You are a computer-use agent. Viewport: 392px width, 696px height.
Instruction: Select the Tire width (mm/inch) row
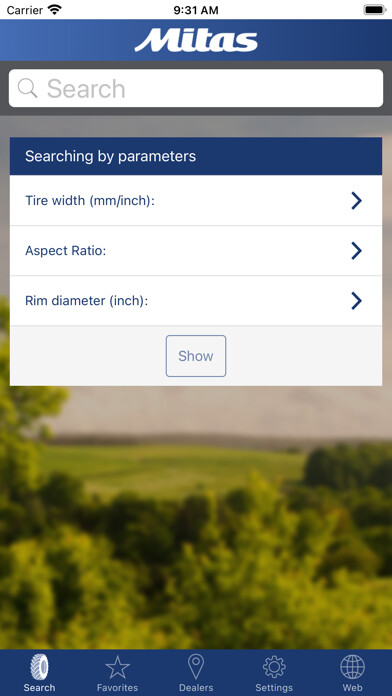click(196, 201)
